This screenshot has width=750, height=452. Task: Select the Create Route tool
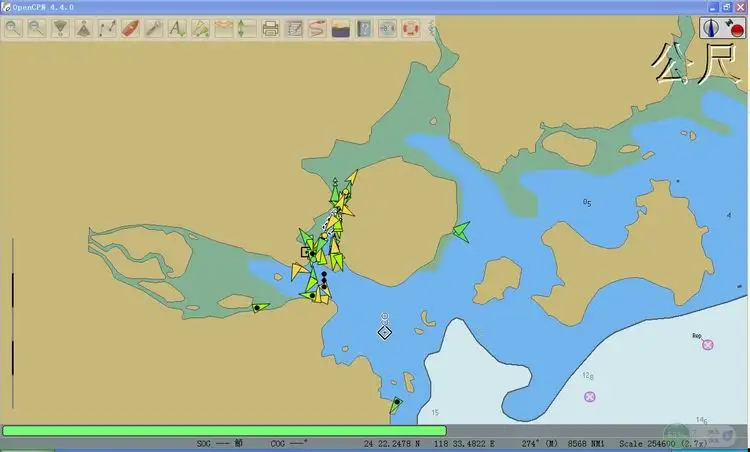(107, 29)
